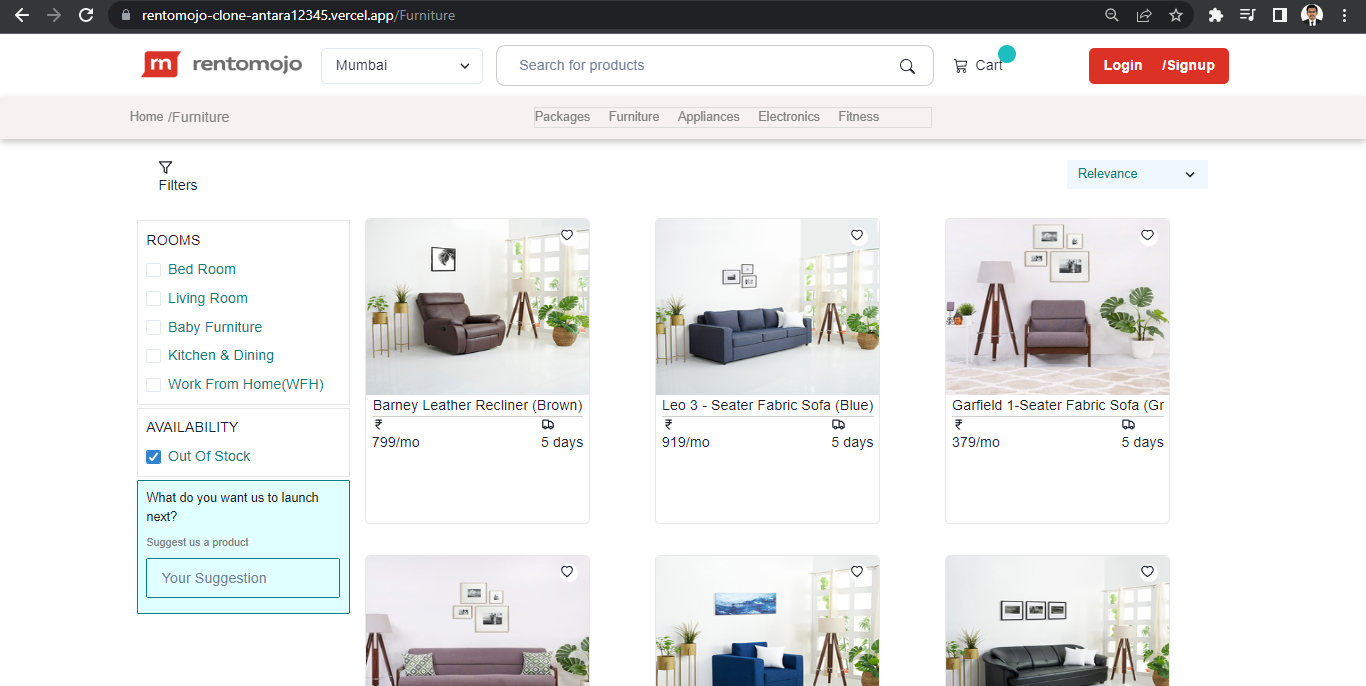
Task: Click the Login /Signup button
Action: pos(1159,66)
